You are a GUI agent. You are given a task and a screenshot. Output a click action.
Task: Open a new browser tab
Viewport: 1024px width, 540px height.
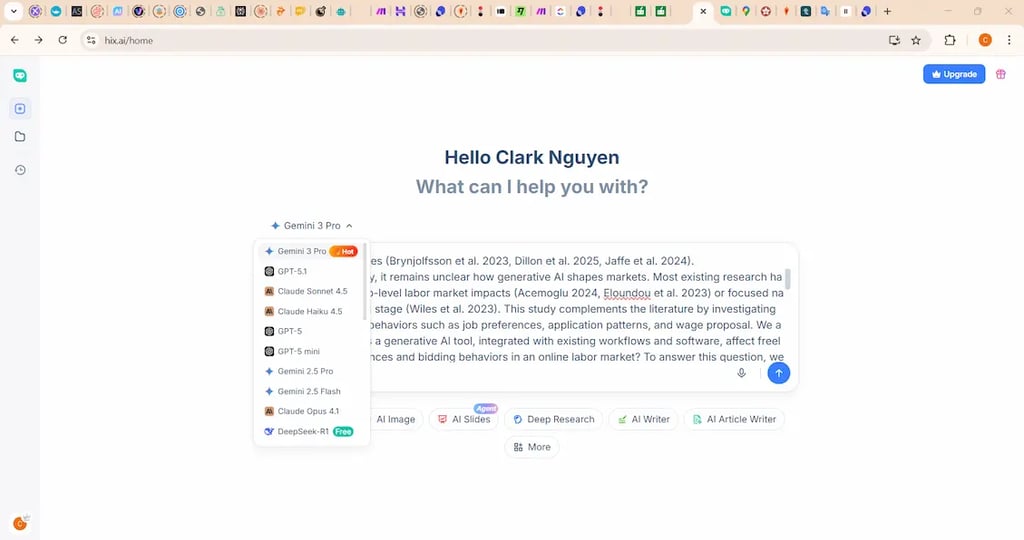887,11
